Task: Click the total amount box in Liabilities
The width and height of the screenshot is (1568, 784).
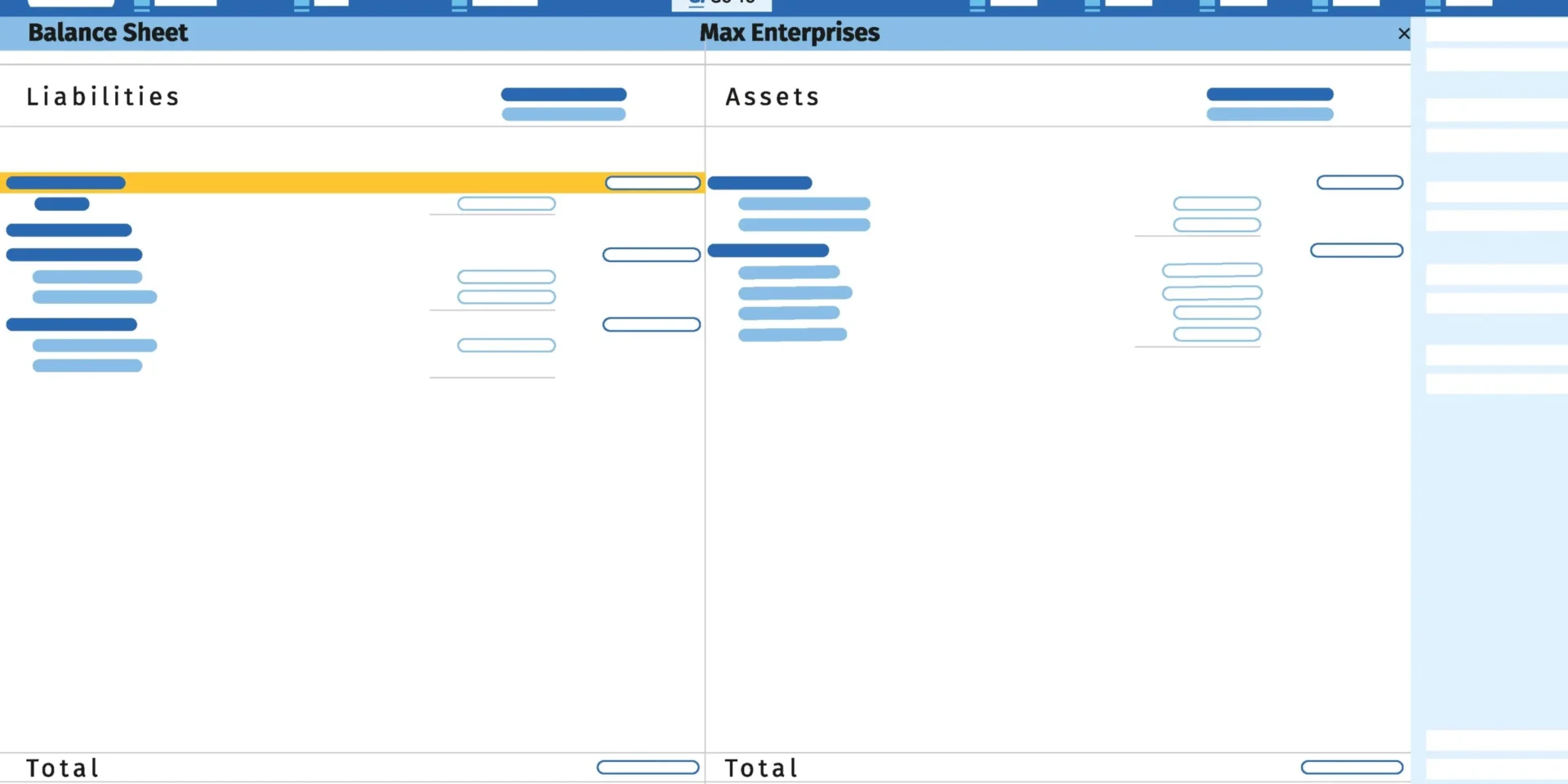Action: [648, 768]
